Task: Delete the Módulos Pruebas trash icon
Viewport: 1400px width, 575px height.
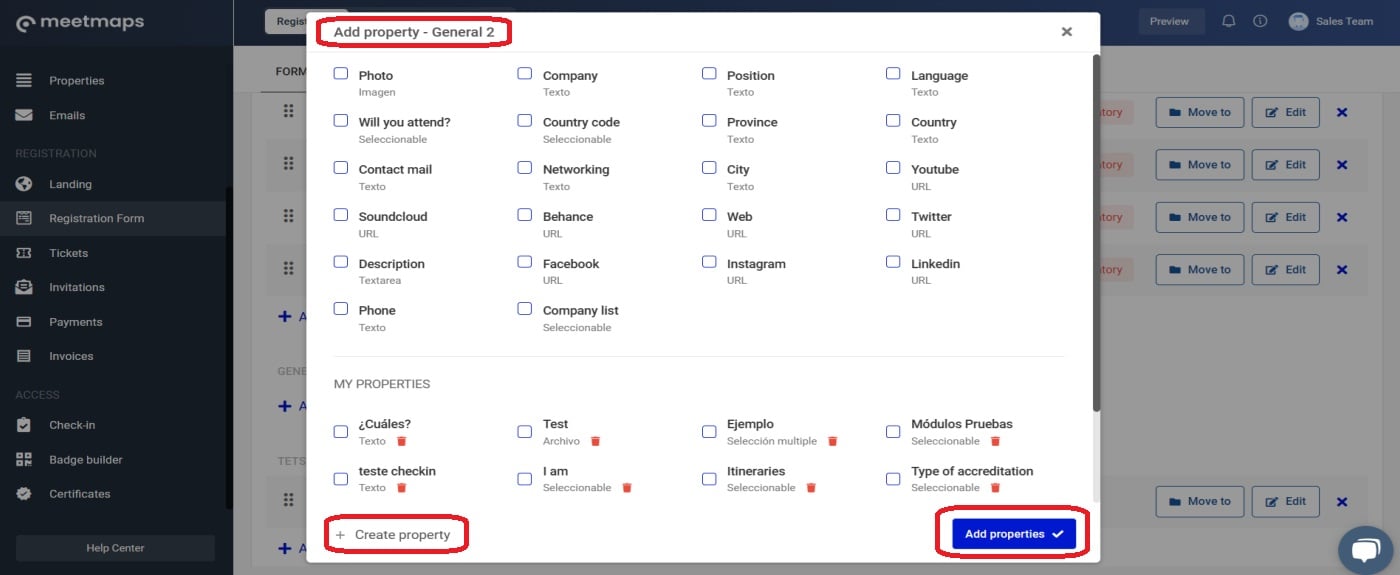Action: pyautogui.click(x=995, y=441)
